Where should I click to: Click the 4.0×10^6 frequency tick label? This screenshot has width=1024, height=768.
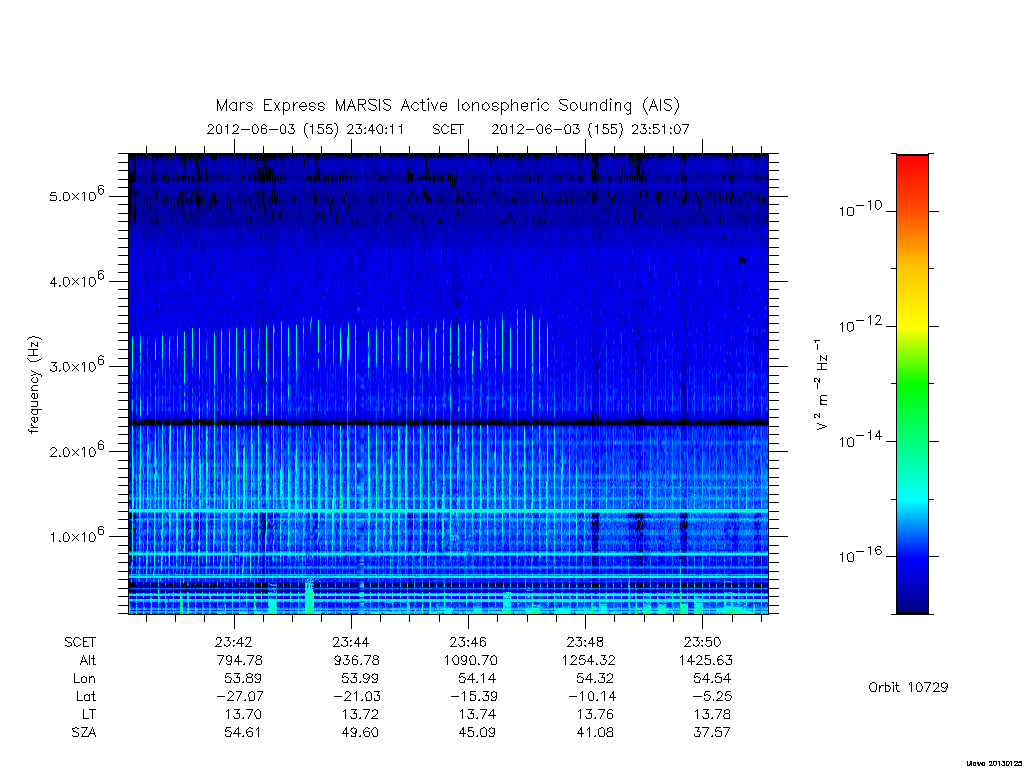pos(76,280)
